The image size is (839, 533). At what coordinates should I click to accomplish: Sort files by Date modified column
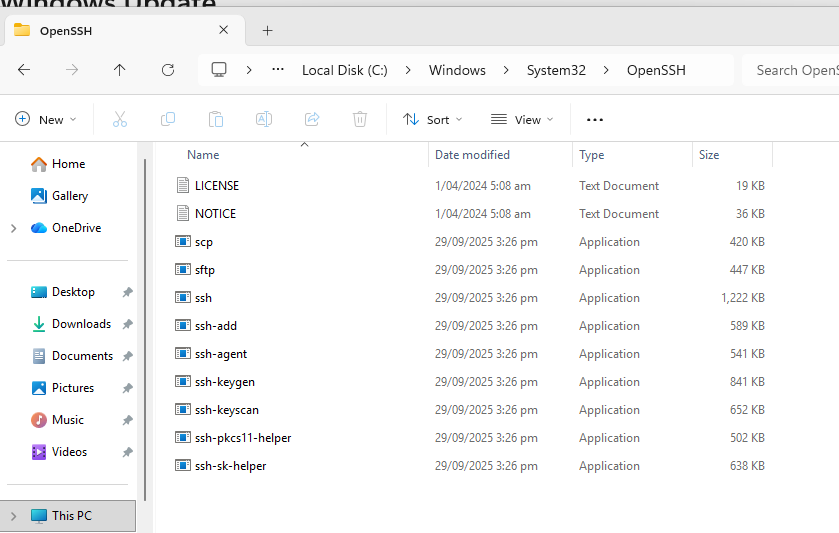coord(472,155)
